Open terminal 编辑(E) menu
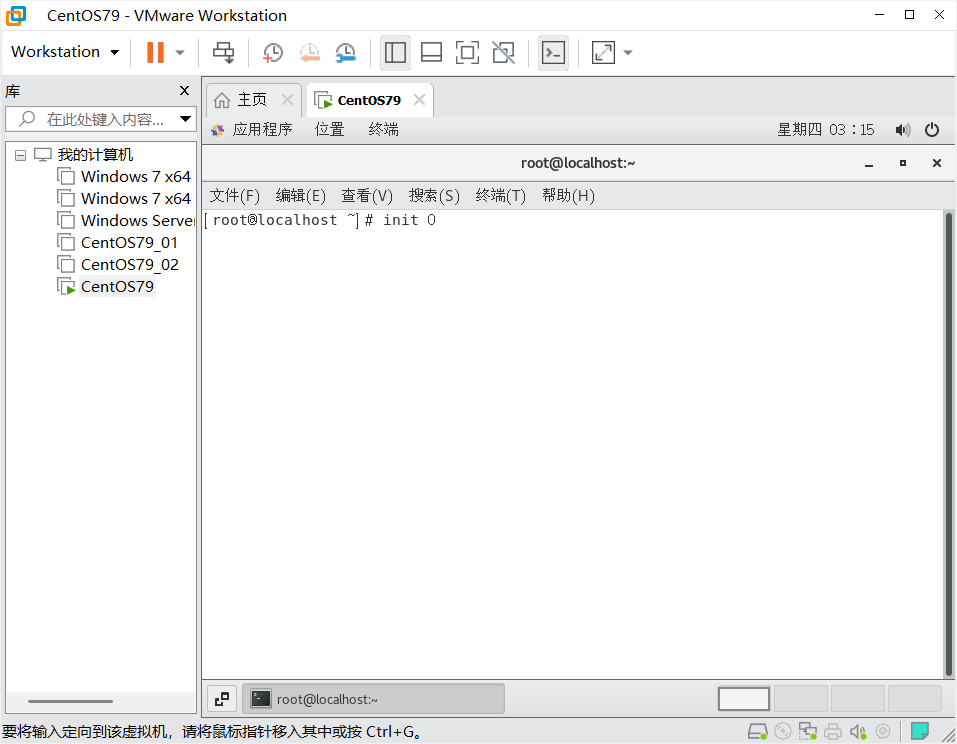The width and height of the screenshot is (957, 744). [300, 195]
